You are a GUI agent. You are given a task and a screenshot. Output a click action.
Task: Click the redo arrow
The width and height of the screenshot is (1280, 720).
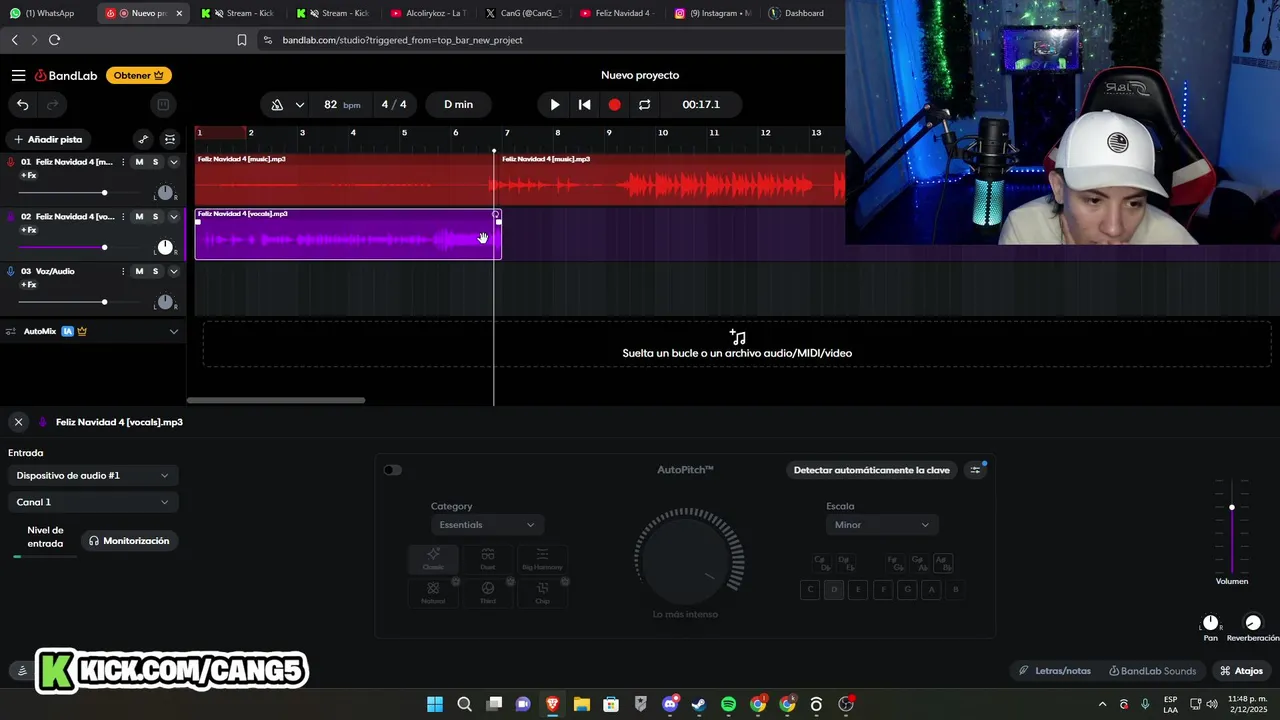tap(53, 104)
